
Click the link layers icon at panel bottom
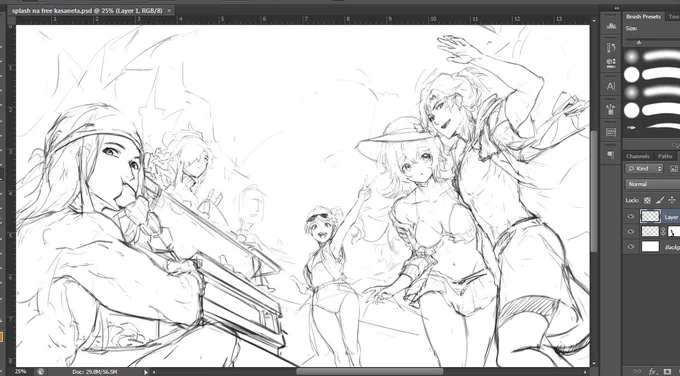click(x=637, y=371)
